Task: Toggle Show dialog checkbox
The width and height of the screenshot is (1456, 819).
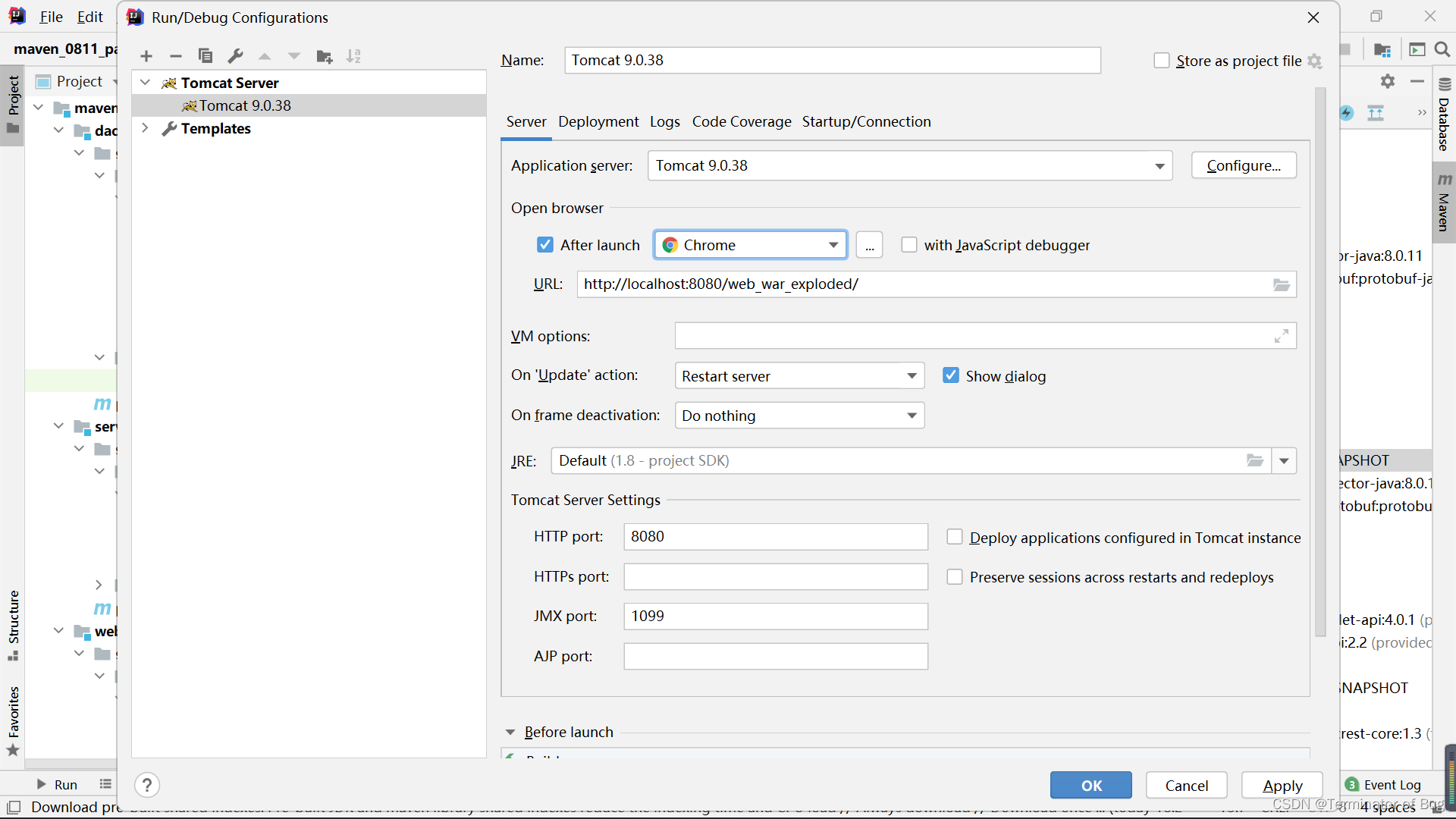Action: (950, 375)
